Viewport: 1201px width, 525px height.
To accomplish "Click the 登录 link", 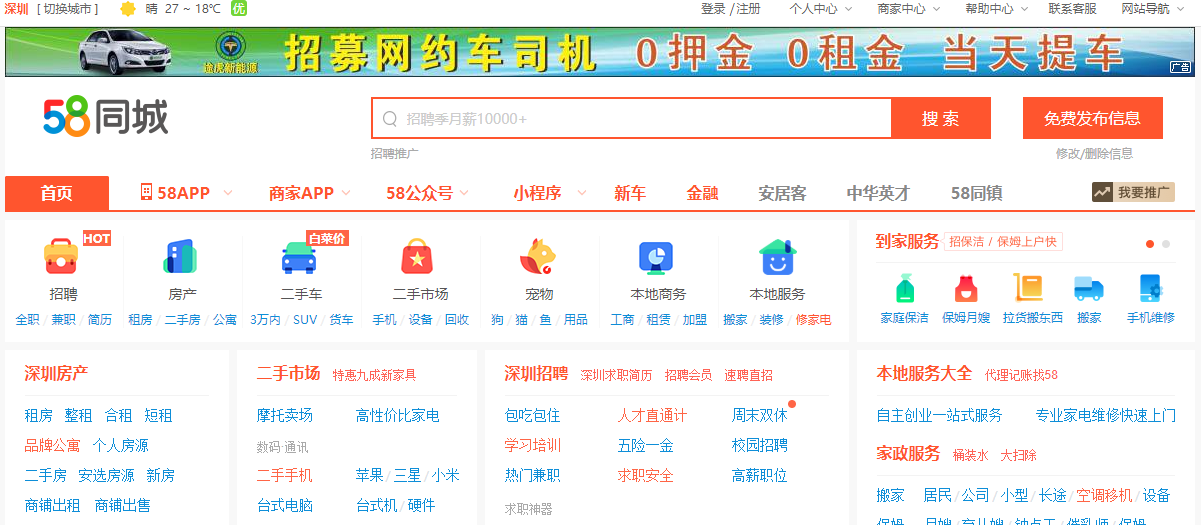I will [x=713, y=9].
